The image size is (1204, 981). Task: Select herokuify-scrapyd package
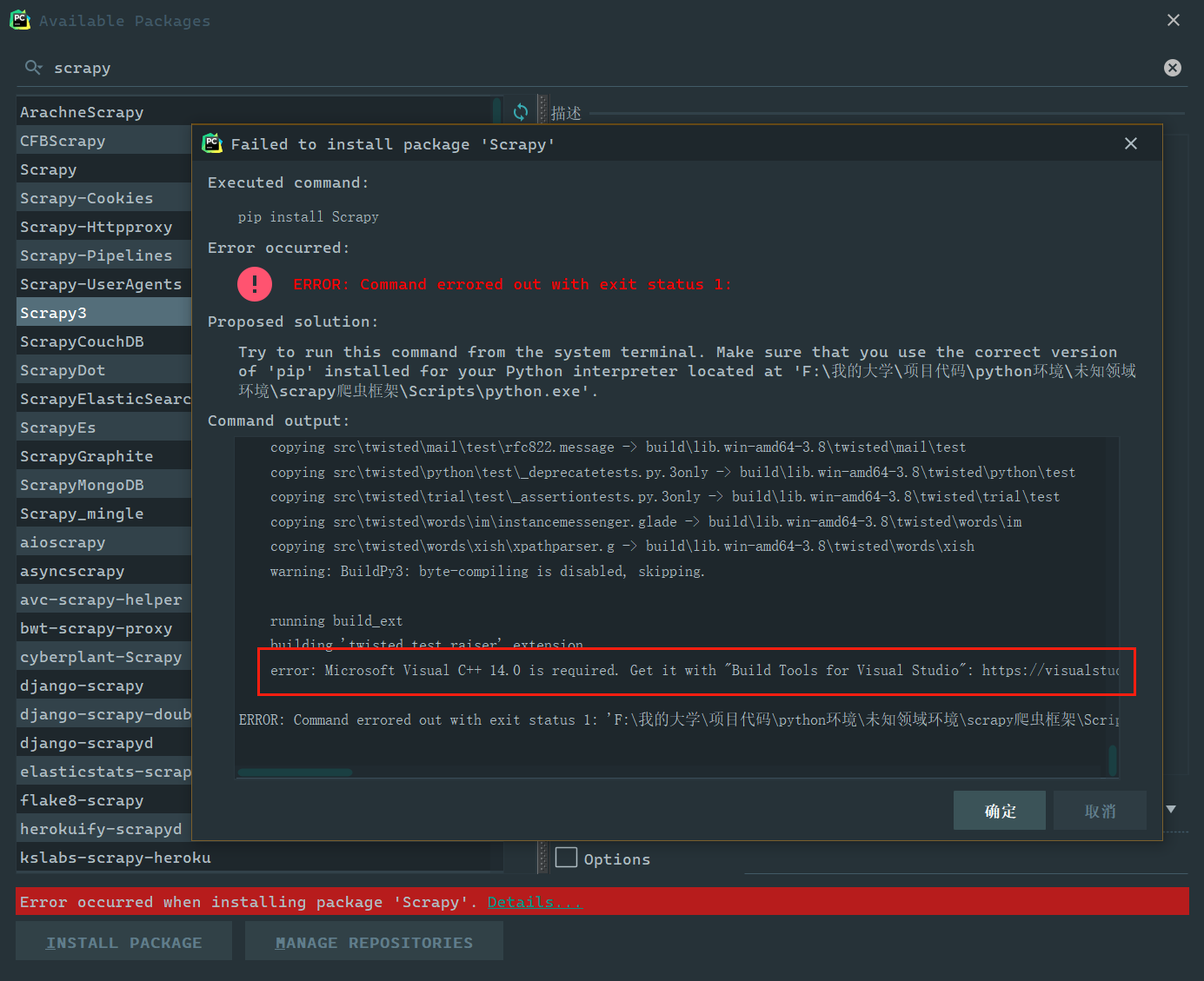pyautogui.click(x=104, y=829)
